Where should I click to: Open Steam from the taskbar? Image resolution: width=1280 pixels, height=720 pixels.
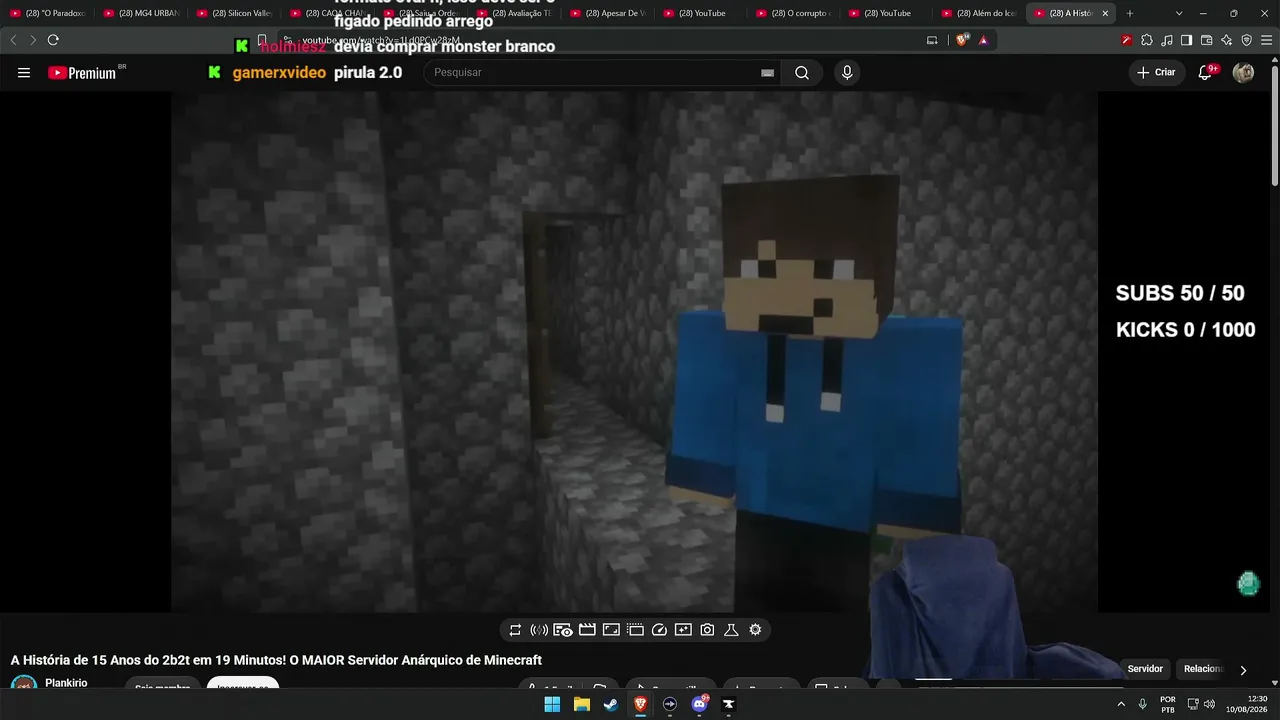click(x=610, y=704)
